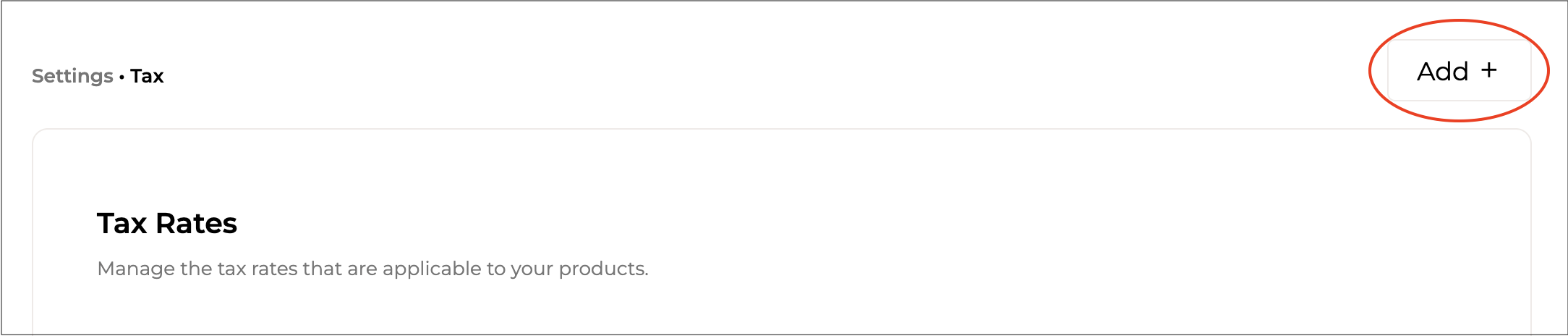Go back to Settings via breadcrumb
Viewport: 1568px width, 336px height.
coord(72,76)
